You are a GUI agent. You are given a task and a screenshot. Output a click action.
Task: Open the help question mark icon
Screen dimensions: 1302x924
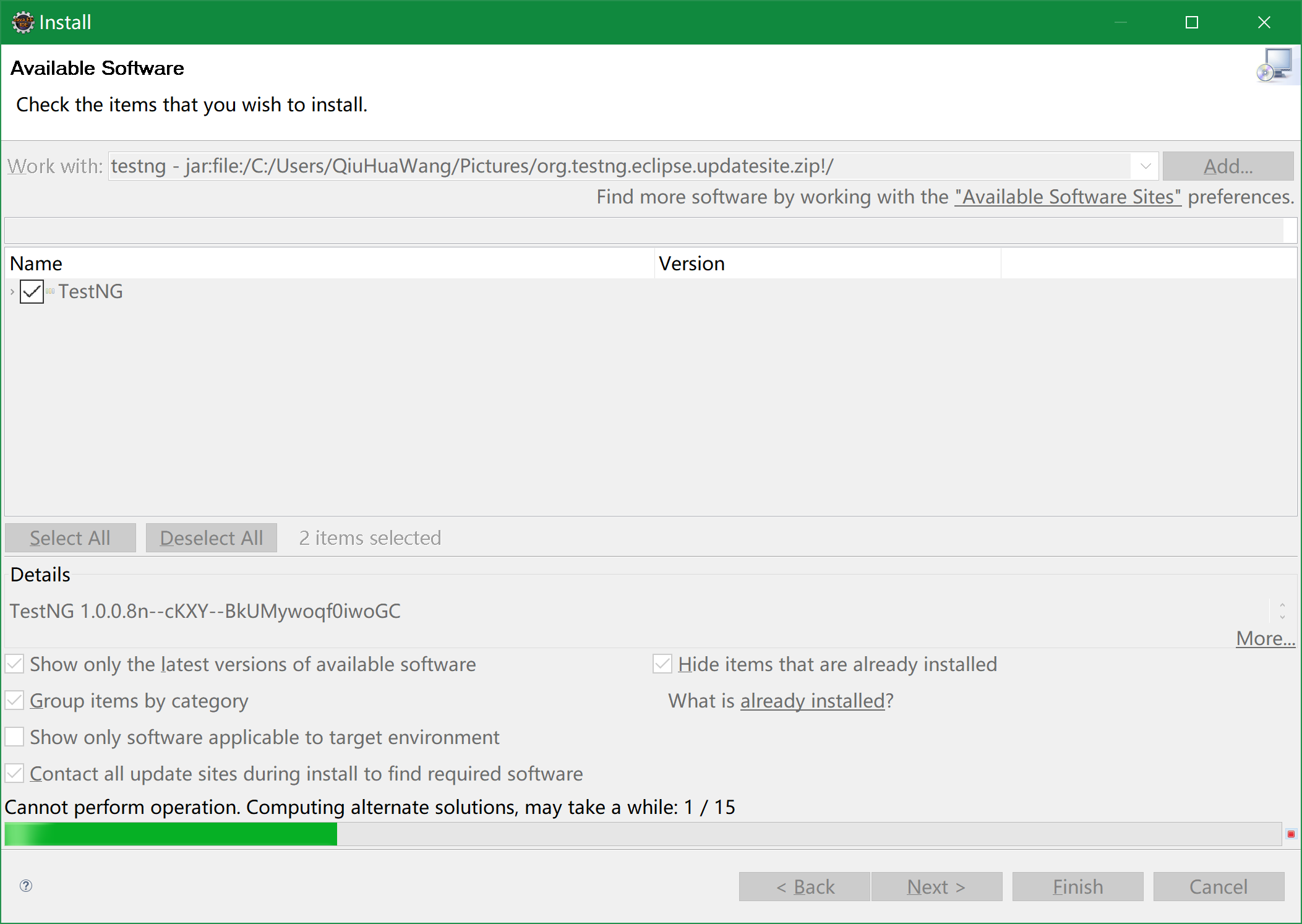[26, 886]
